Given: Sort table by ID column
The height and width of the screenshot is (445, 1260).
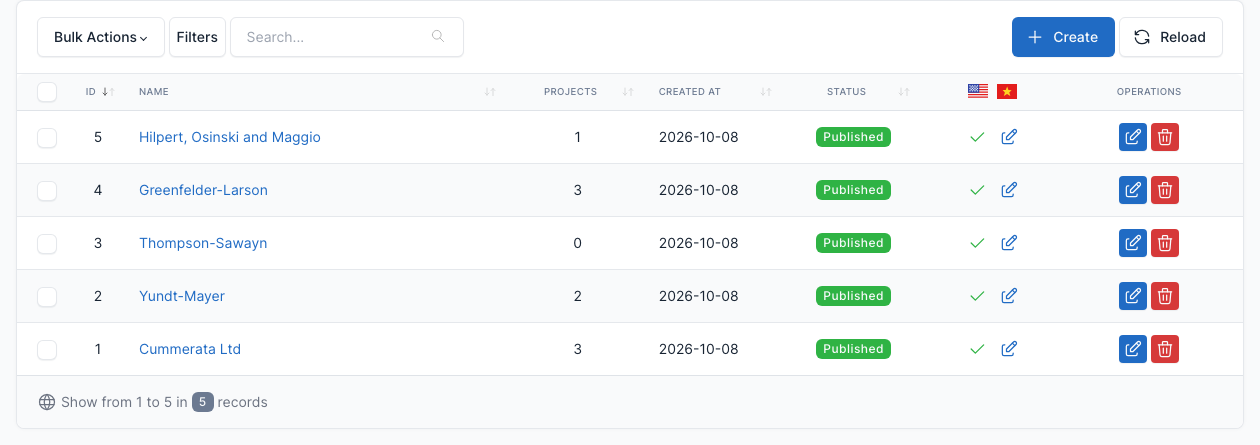Looking at the screenshot, I should 100,92.
